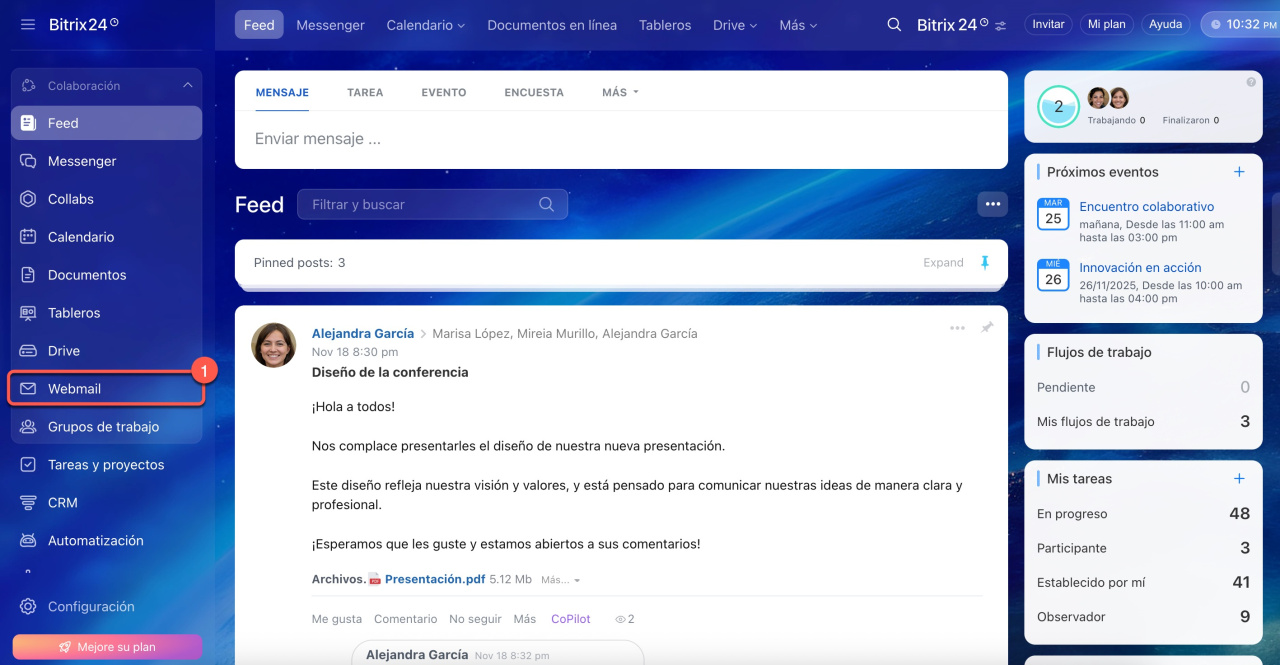Select the Tableros top menu item
The width and height of the screenshot is (1280, 665).
pos(665,25)
